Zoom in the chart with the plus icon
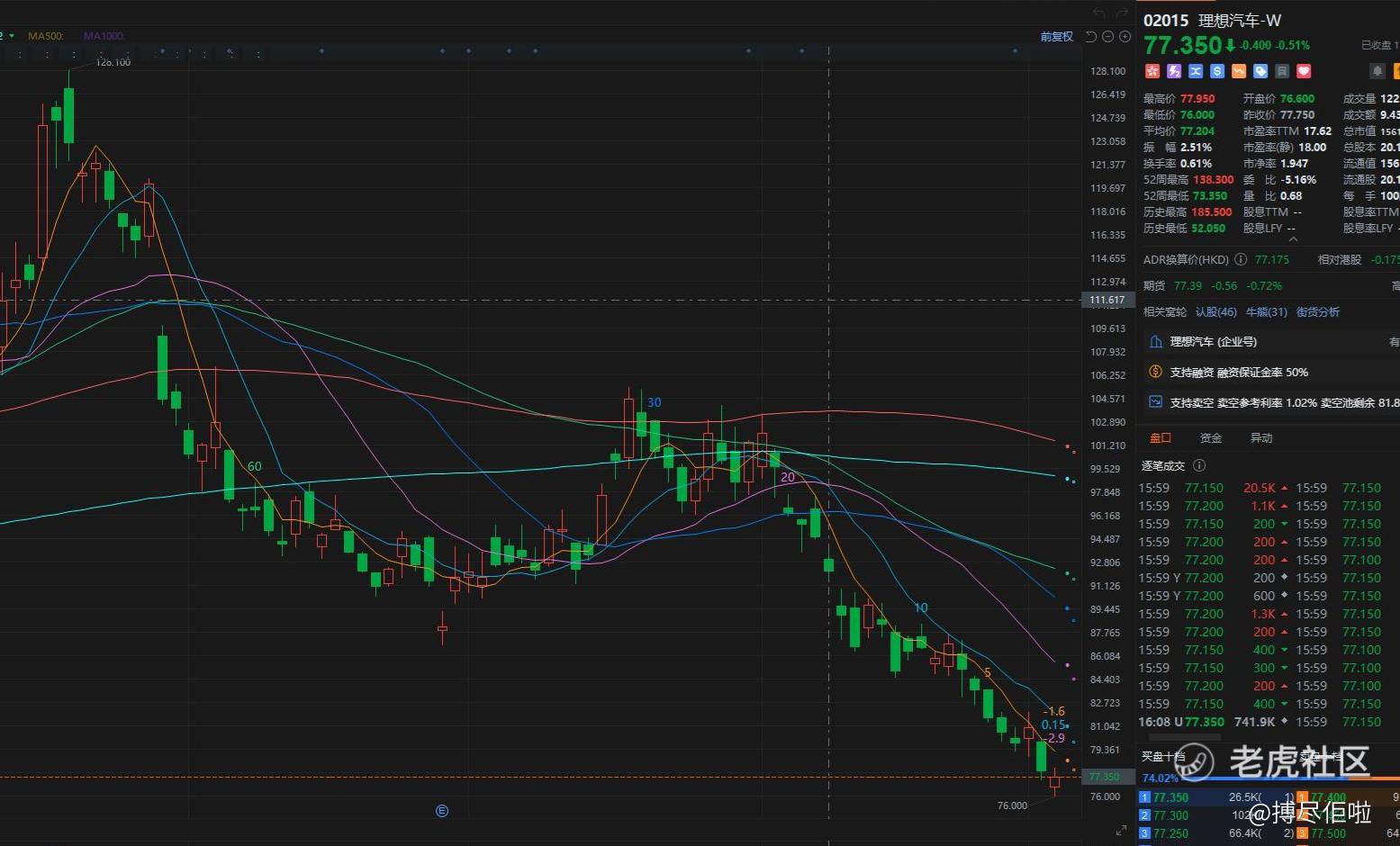This screenshot has height=846, width=1400. click(1125, 37)
